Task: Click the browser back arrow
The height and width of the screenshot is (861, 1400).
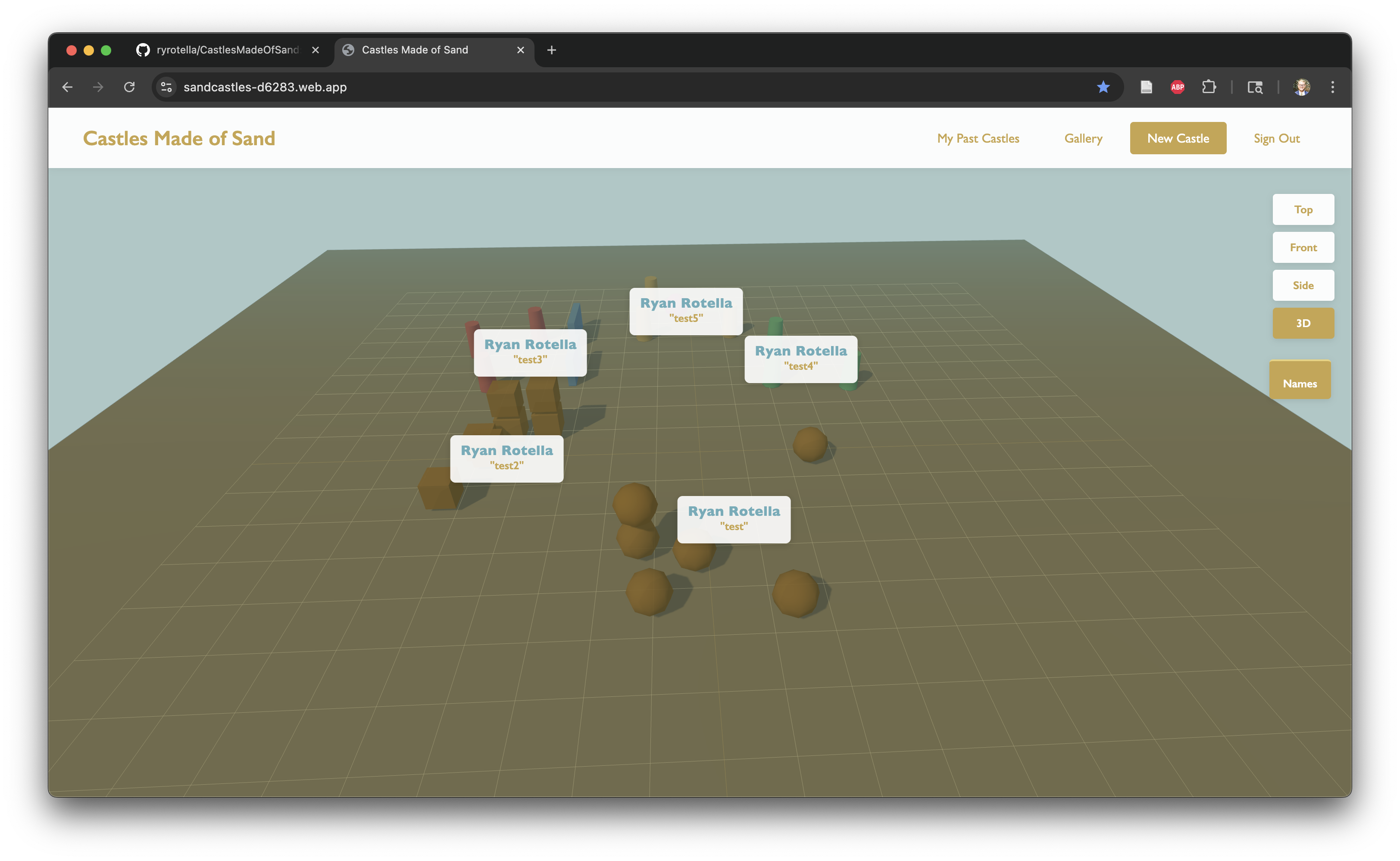Action: tap(67, 87)
